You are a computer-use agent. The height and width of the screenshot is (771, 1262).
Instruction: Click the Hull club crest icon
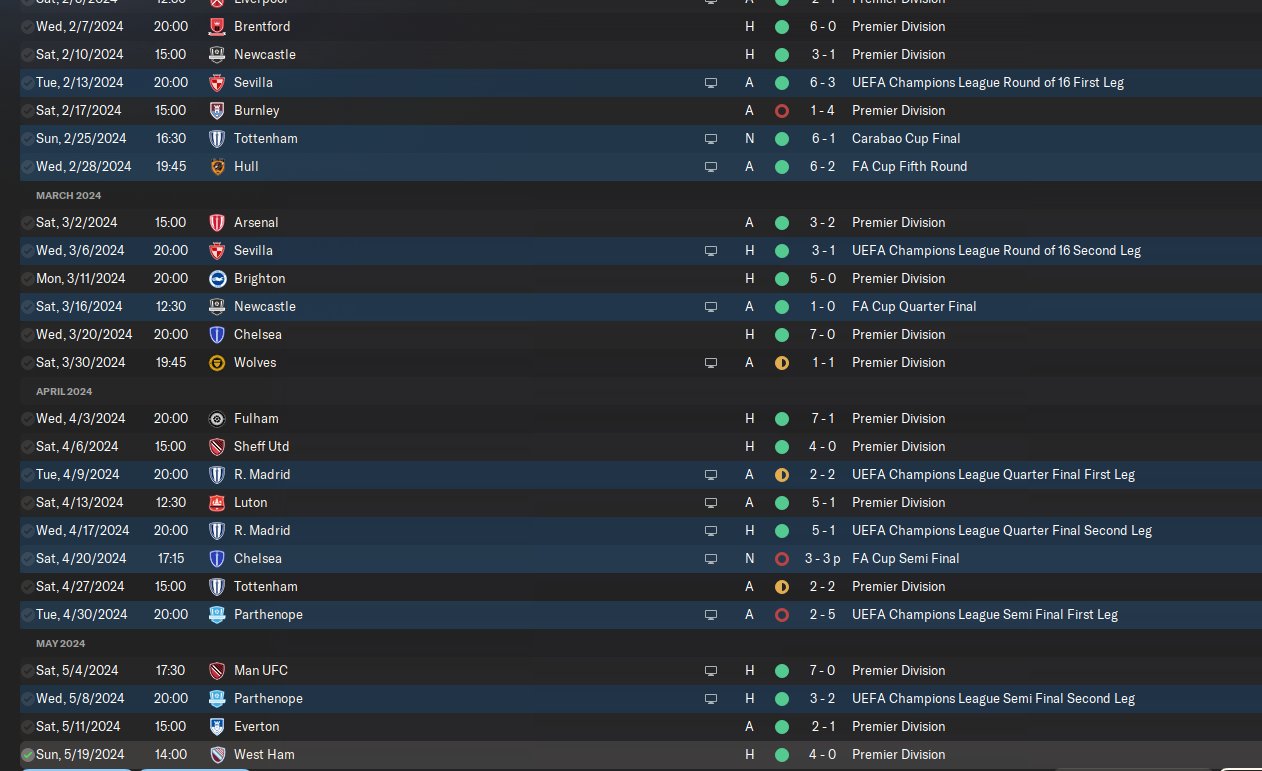pyautogui.click(x=217, y=166)
